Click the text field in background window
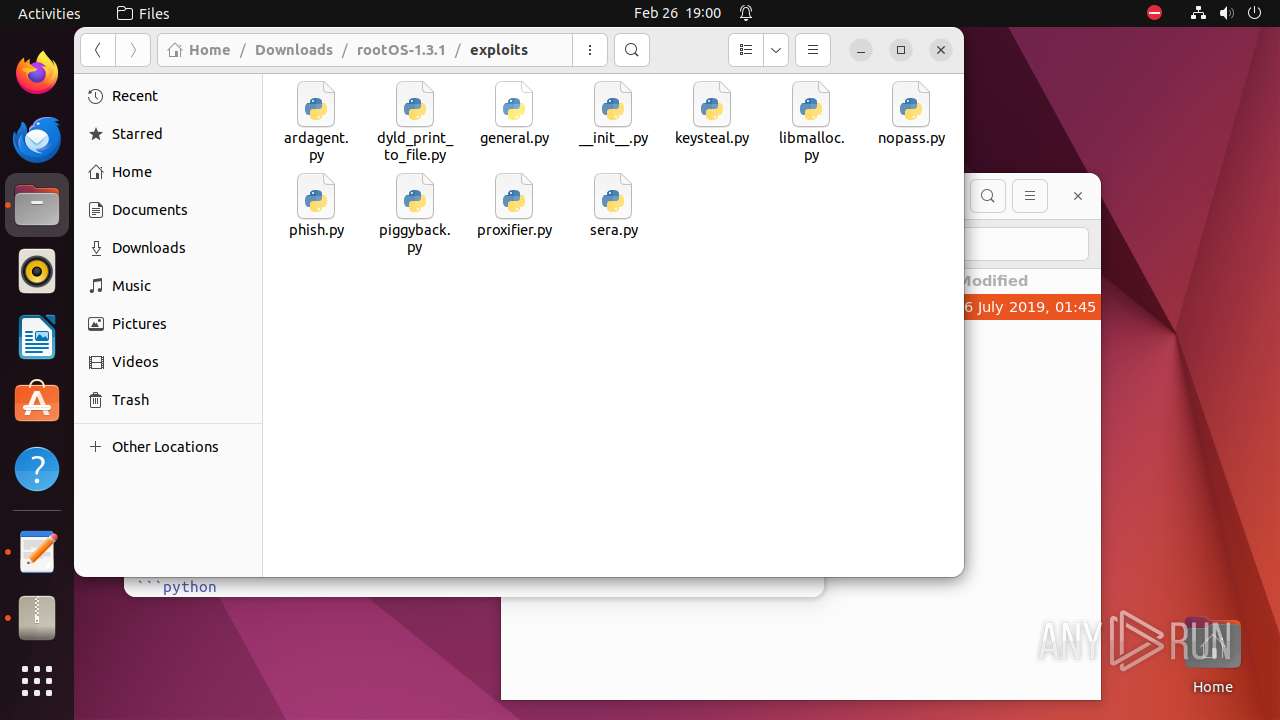 (1026, 244)
